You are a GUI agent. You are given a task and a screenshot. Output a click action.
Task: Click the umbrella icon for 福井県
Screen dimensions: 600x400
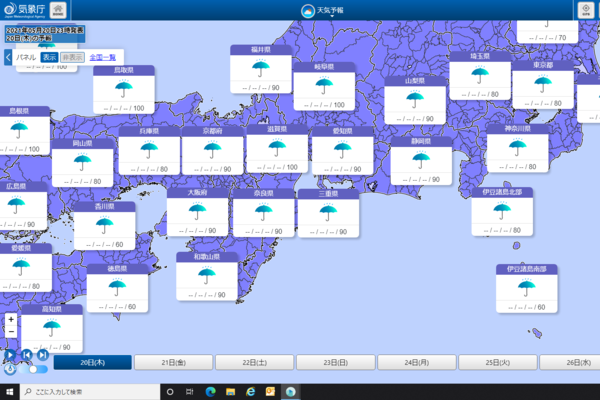point(261,68)
